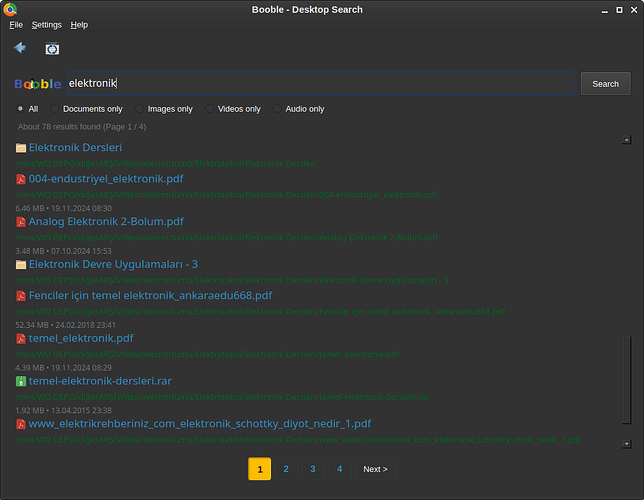Screen dimensions: 644x500
Task: Click '3.48 MB • 07.10.2024 15:53' text
Action: [63, 251]
